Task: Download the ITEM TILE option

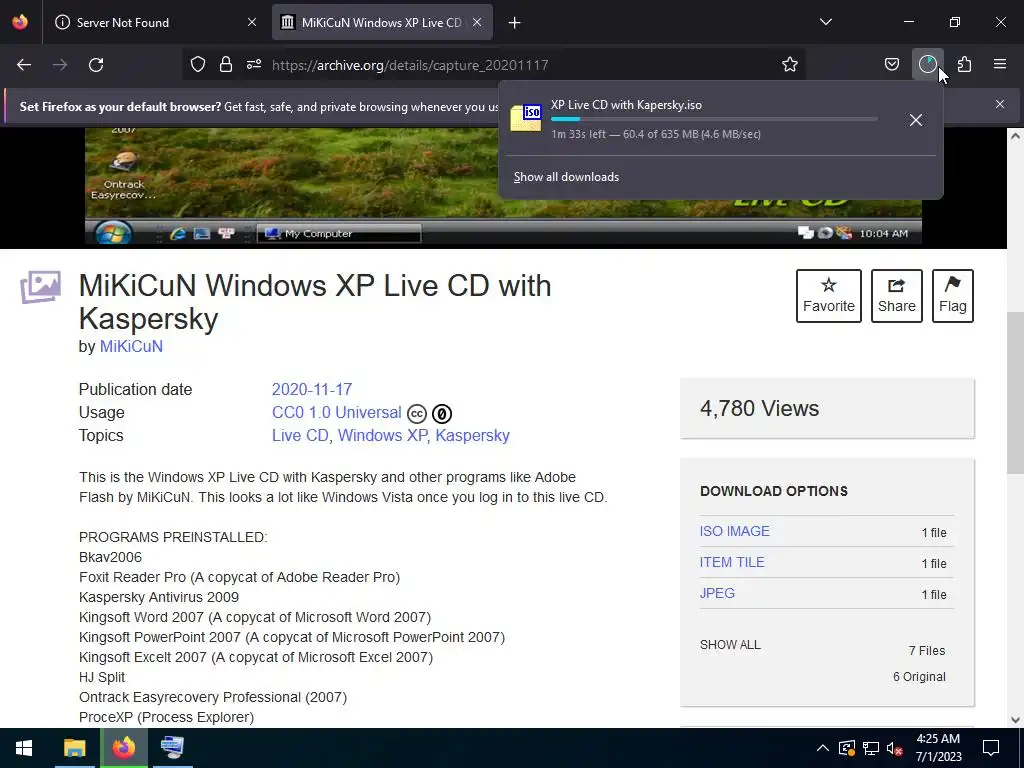Action: [x=732, y=562]
